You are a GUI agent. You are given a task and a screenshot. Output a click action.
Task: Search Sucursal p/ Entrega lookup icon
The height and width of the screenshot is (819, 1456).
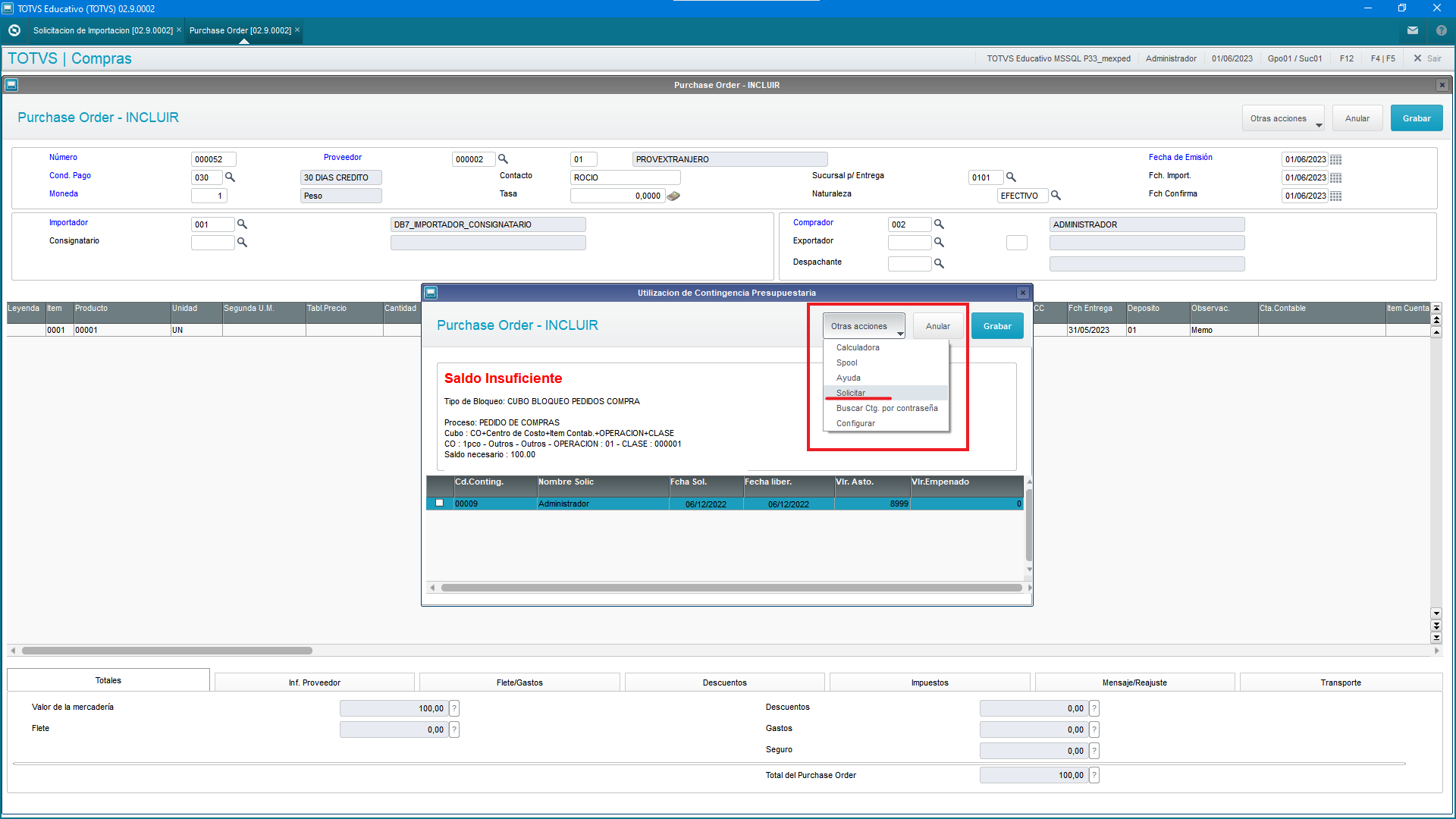point(1011,177)
